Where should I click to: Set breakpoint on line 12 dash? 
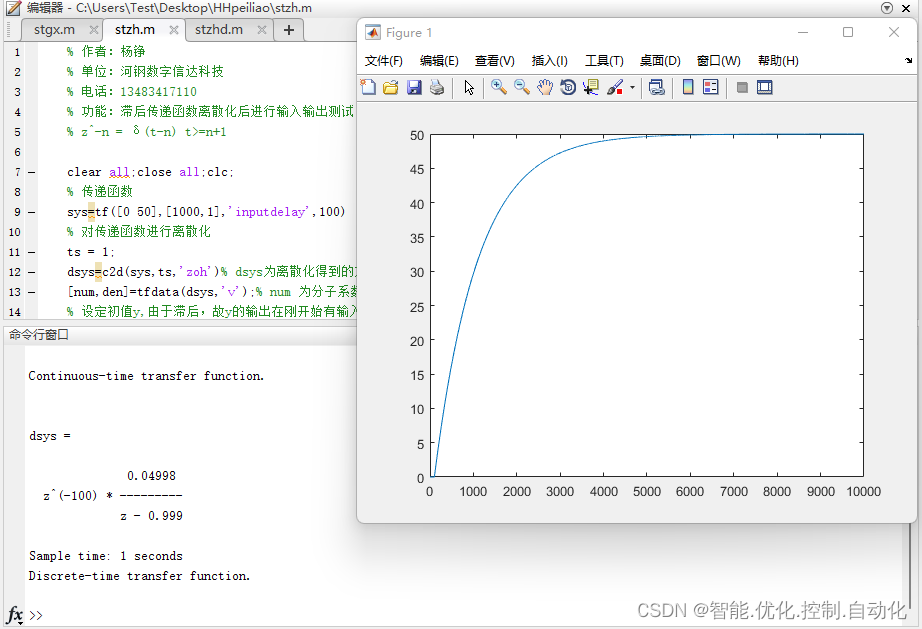coord(32,272)
